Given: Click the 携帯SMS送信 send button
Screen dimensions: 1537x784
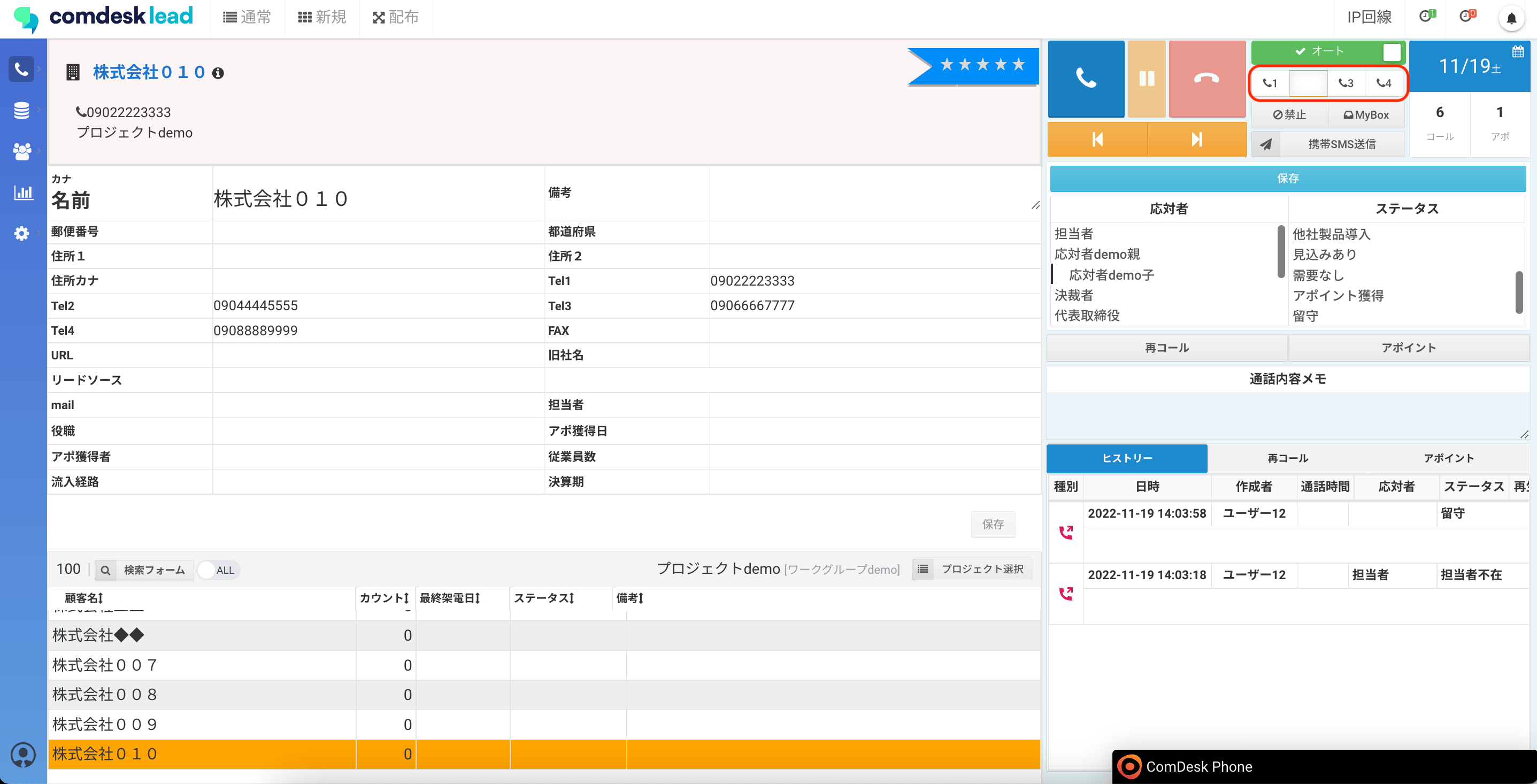Looking at the screenshot, I should click(x=1327, y=144).
